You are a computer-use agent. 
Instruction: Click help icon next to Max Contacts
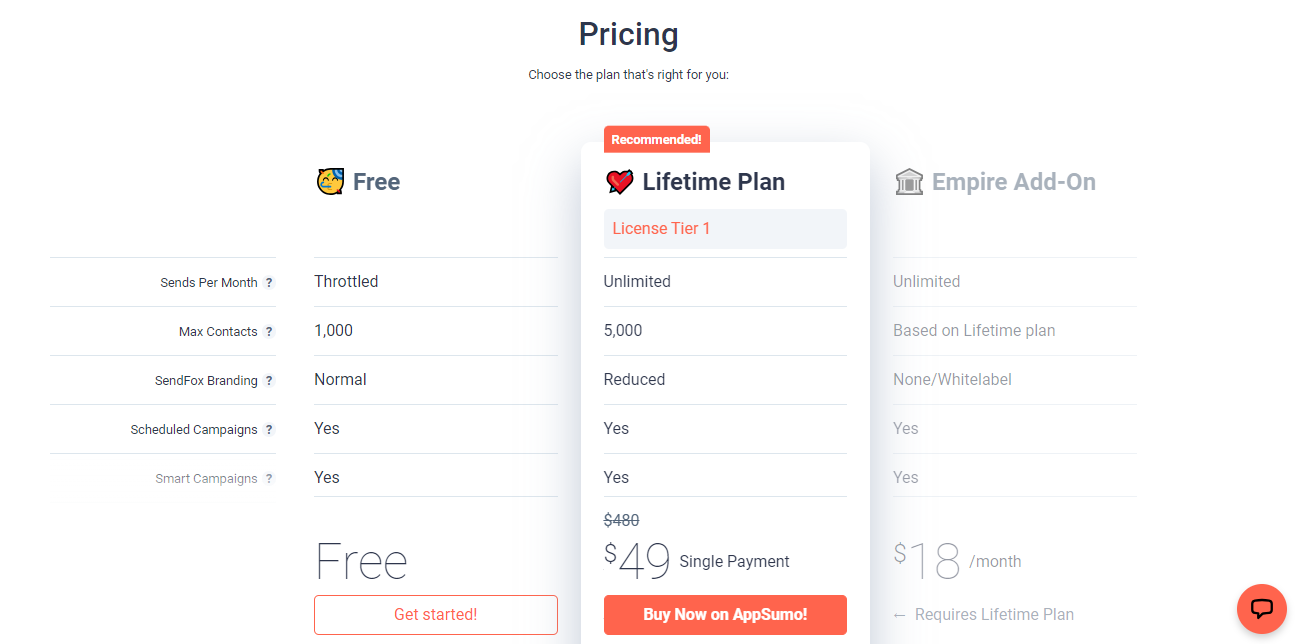tap(269, 332)
